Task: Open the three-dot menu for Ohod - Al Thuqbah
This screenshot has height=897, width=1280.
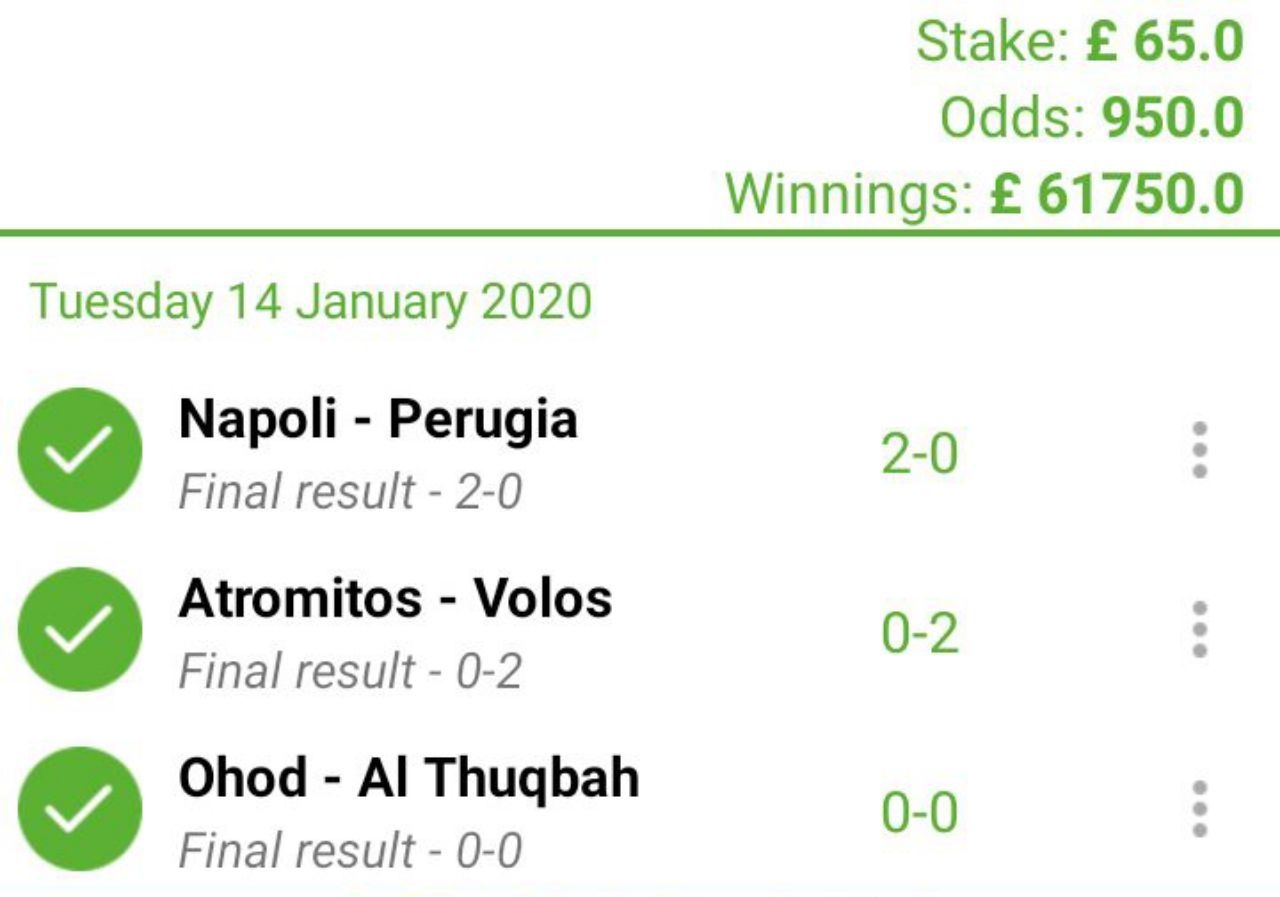Action: (x=1200, y=809)
